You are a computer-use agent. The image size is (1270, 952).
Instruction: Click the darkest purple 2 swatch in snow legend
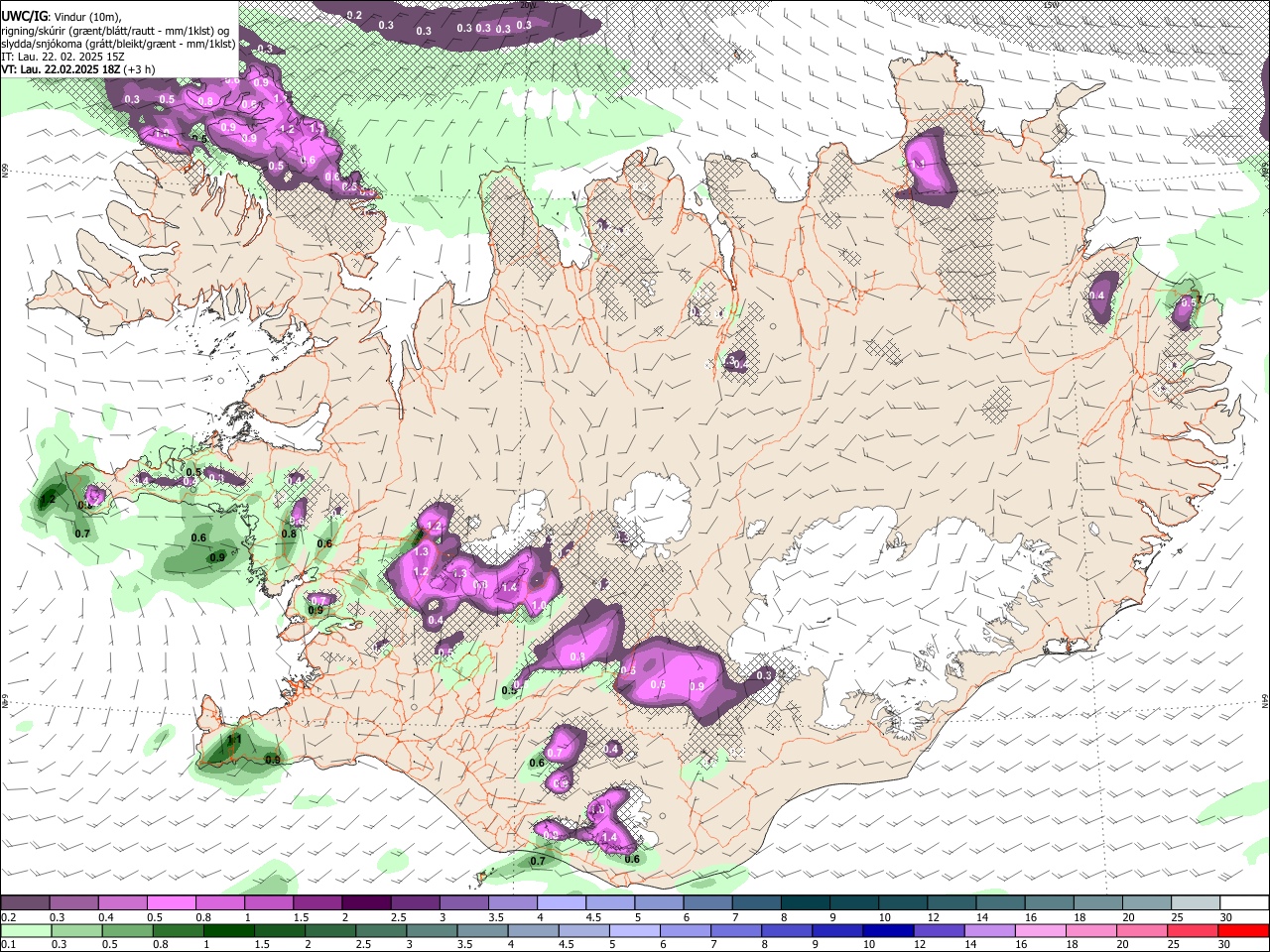365,903
